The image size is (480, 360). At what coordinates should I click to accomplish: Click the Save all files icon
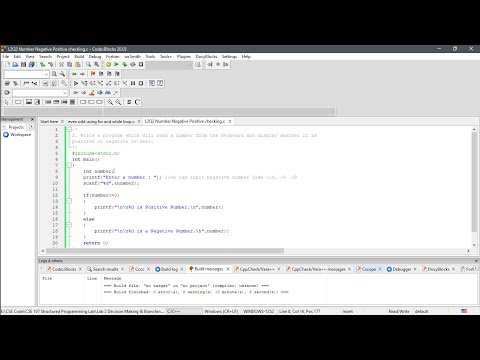[x=32, y=64]
